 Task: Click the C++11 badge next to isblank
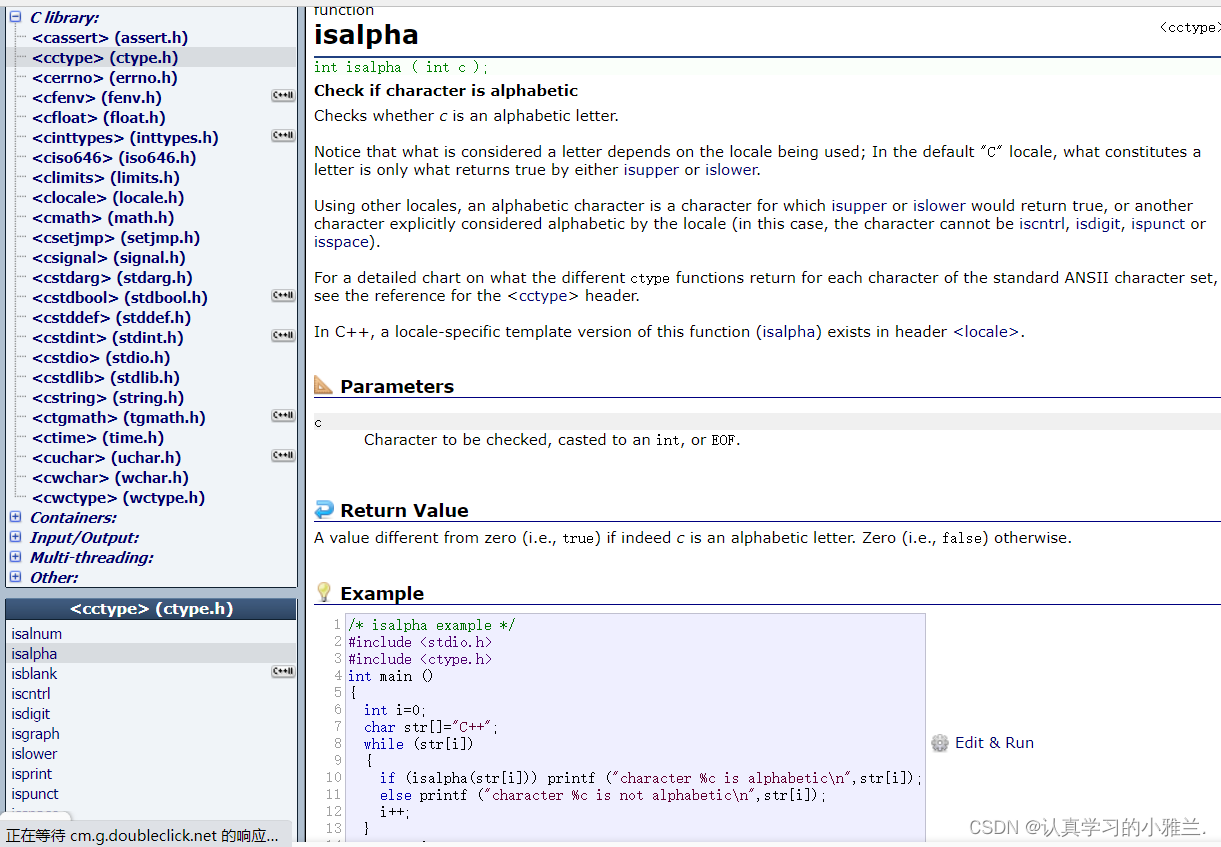[283, 672]
